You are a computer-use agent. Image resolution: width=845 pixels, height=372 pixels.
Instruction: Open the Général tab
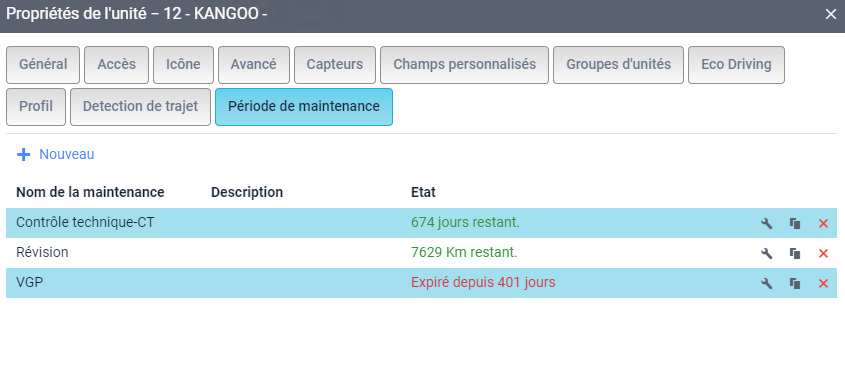point(43,65)
